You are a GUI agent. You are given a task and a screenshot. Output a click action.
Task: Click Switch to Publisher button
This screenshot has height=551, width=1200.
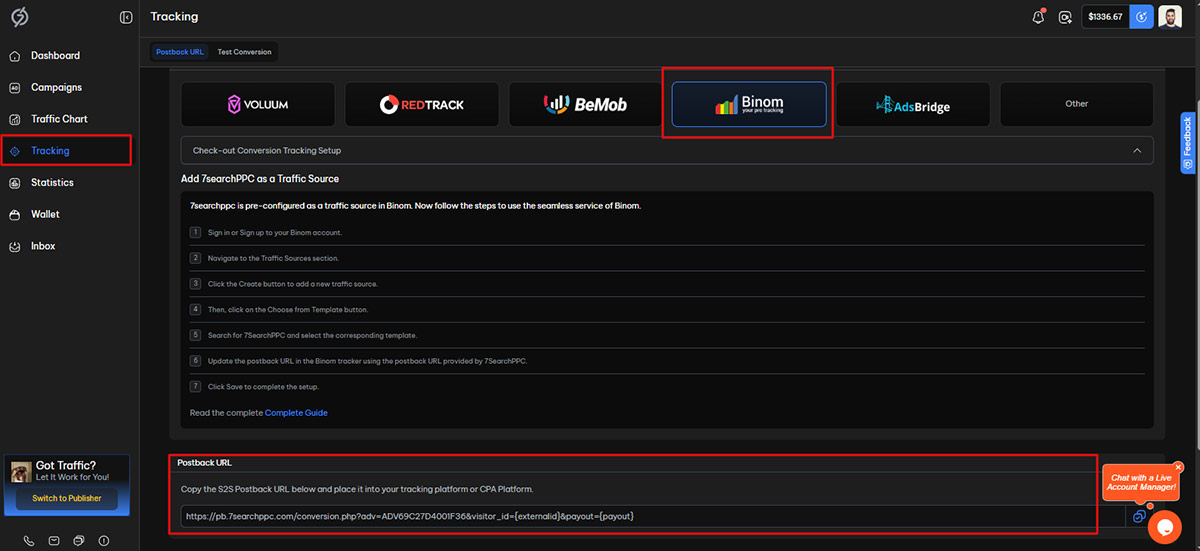(x=67, y=498)
